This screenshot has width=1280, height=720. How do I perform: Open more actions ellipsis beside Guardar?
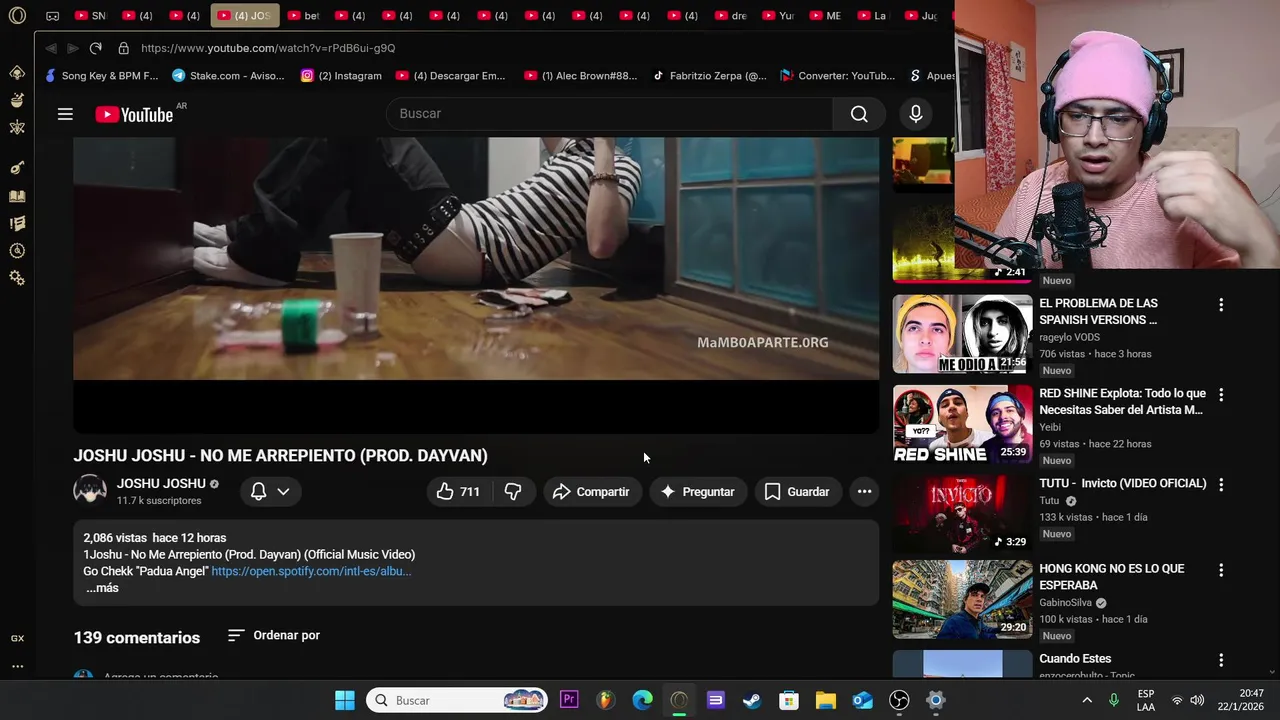(864, 491)
